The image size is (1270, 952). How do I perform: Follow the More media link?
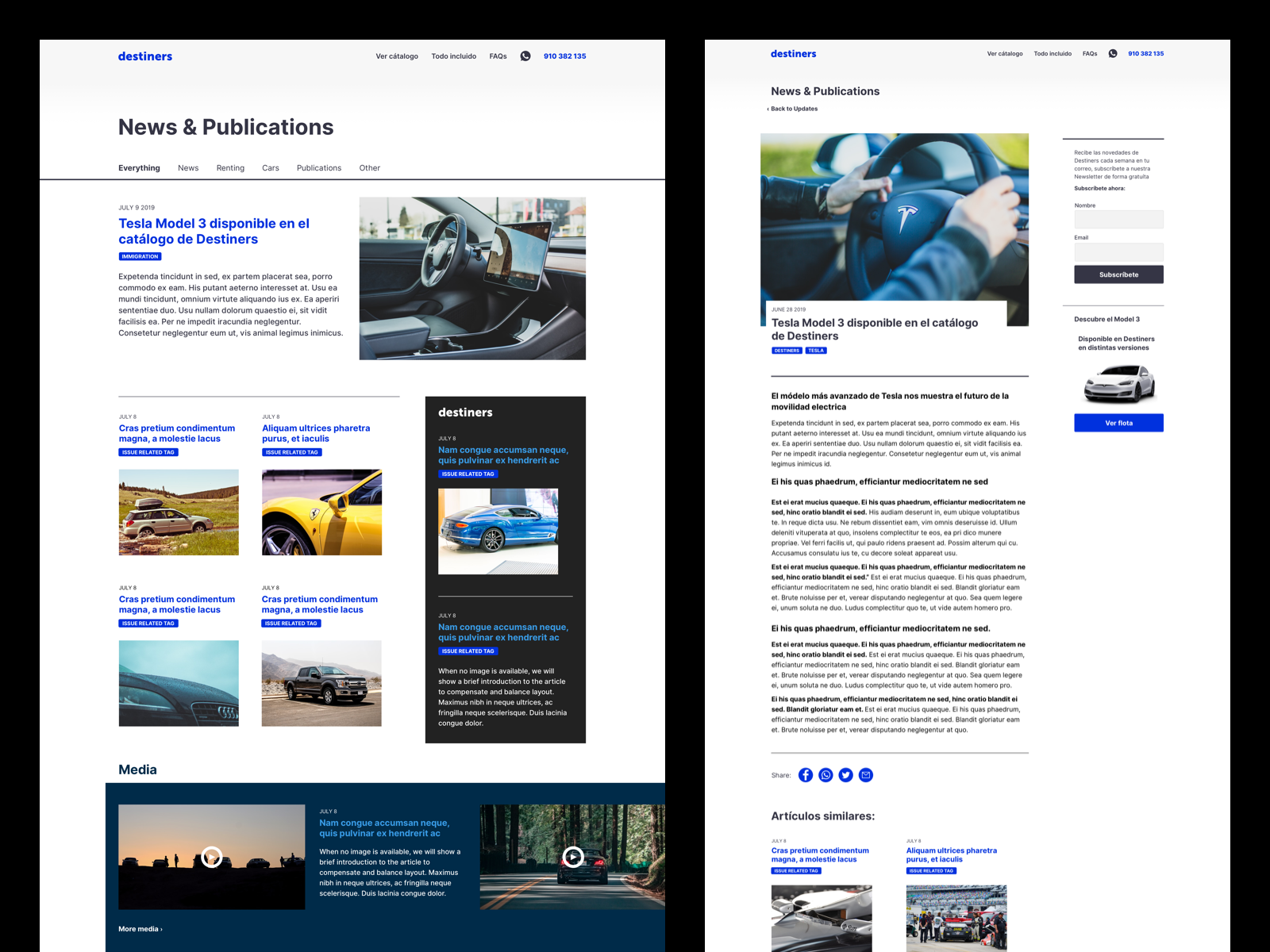pos(139,927)
